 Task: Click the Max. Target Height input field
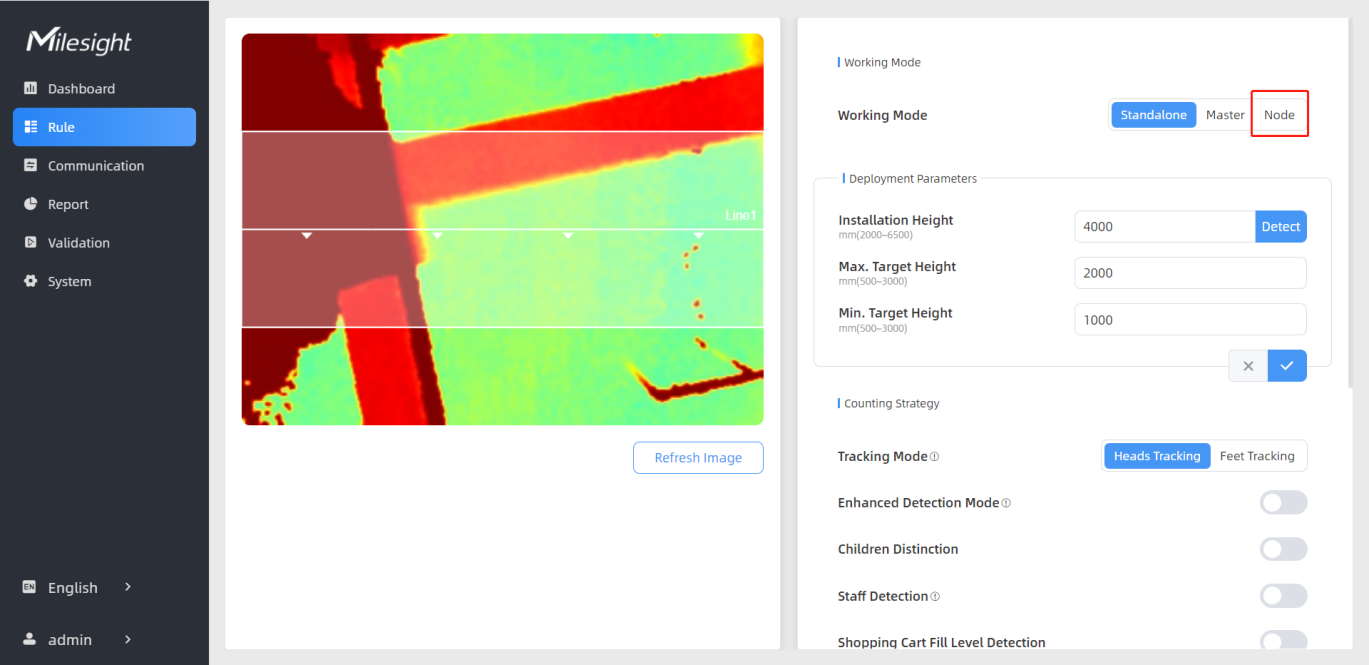pyautogui.click(x=1189, y=273)
